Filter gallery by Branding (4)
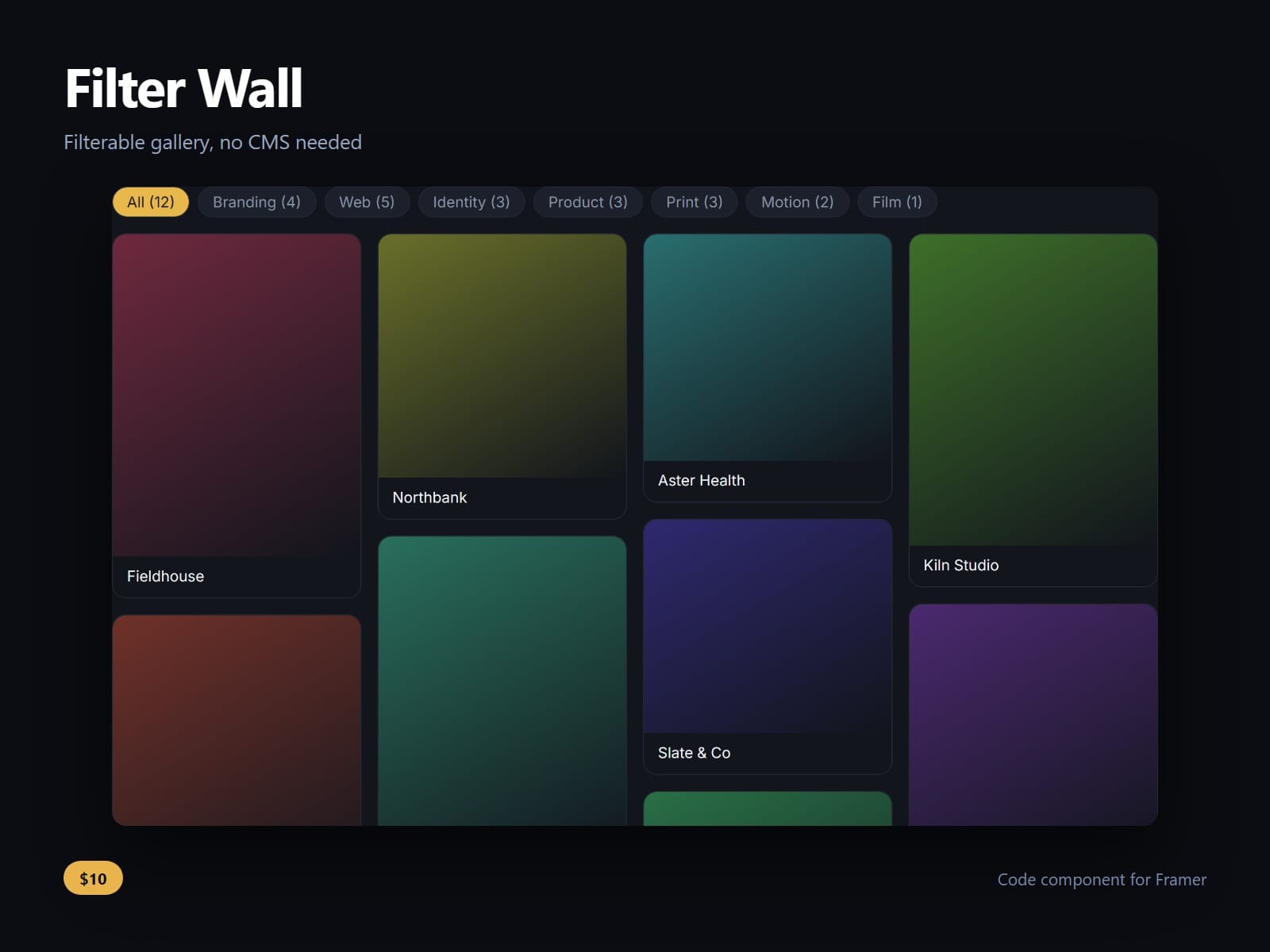The image size is (1270, 952). coord(256,202)
